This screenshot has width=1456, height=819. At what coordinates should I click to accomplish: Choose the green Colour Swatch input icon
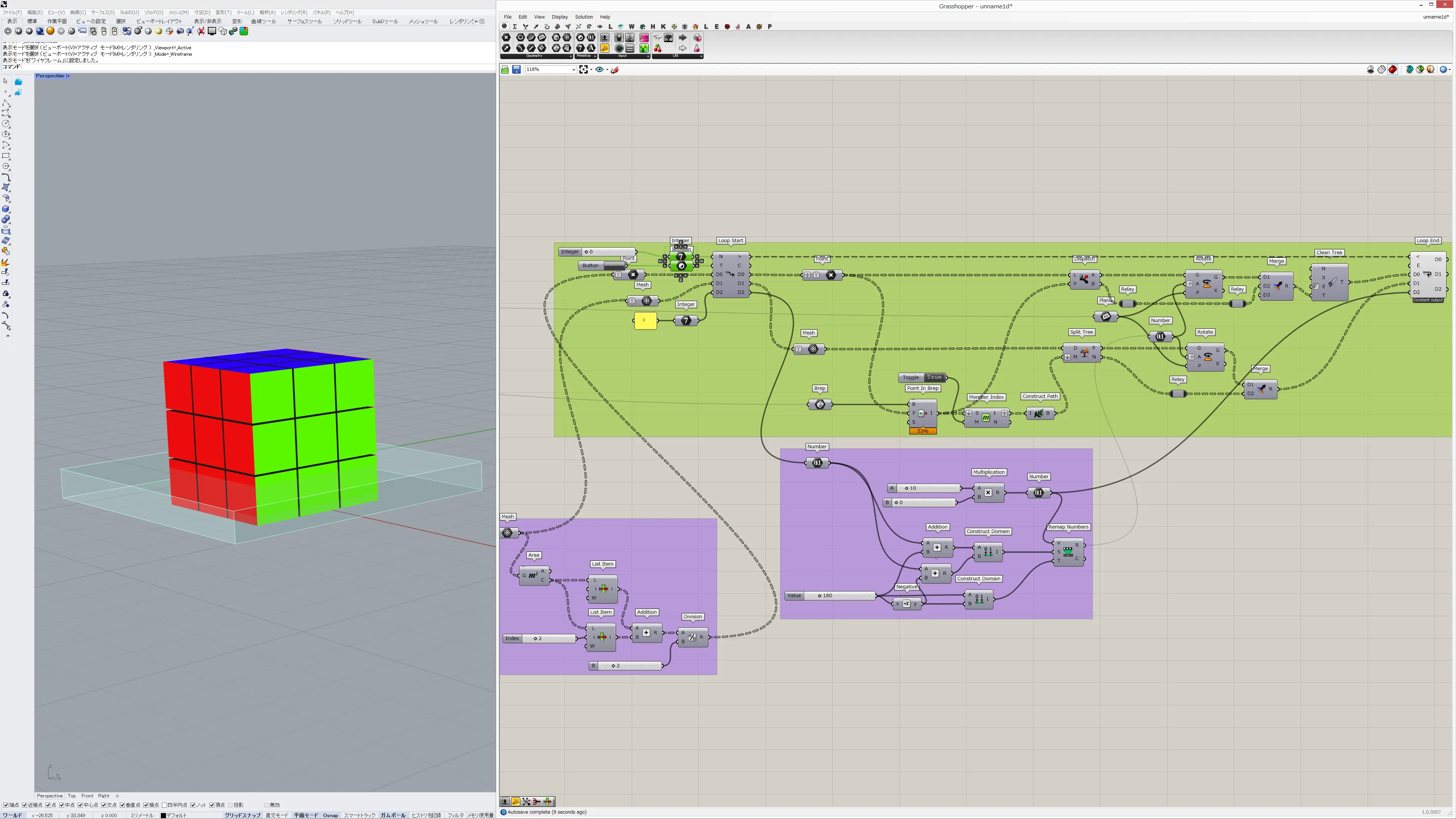click(x=644, y=48)
